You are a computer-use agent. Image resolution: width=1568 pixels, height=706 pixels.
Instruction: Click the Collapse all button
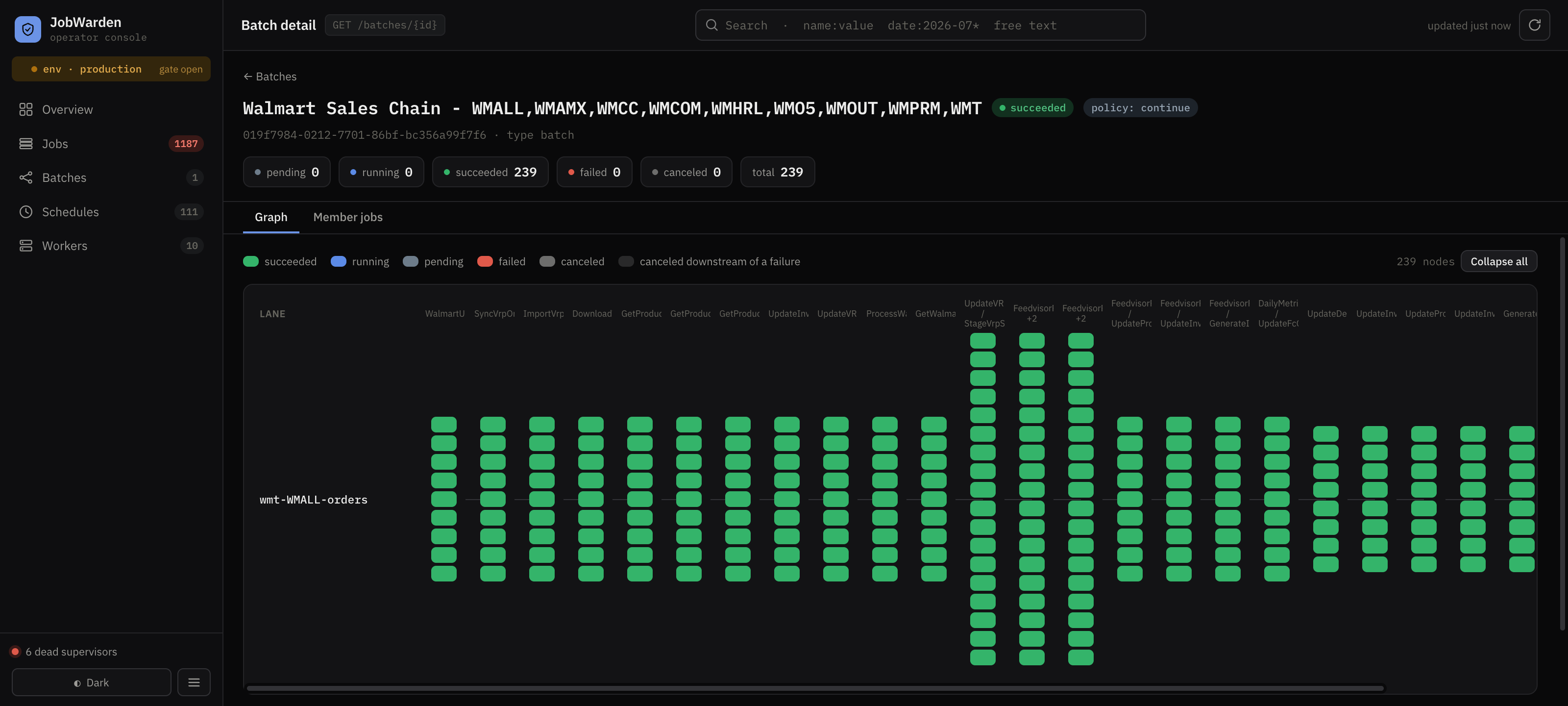[x=1498, y=261]
